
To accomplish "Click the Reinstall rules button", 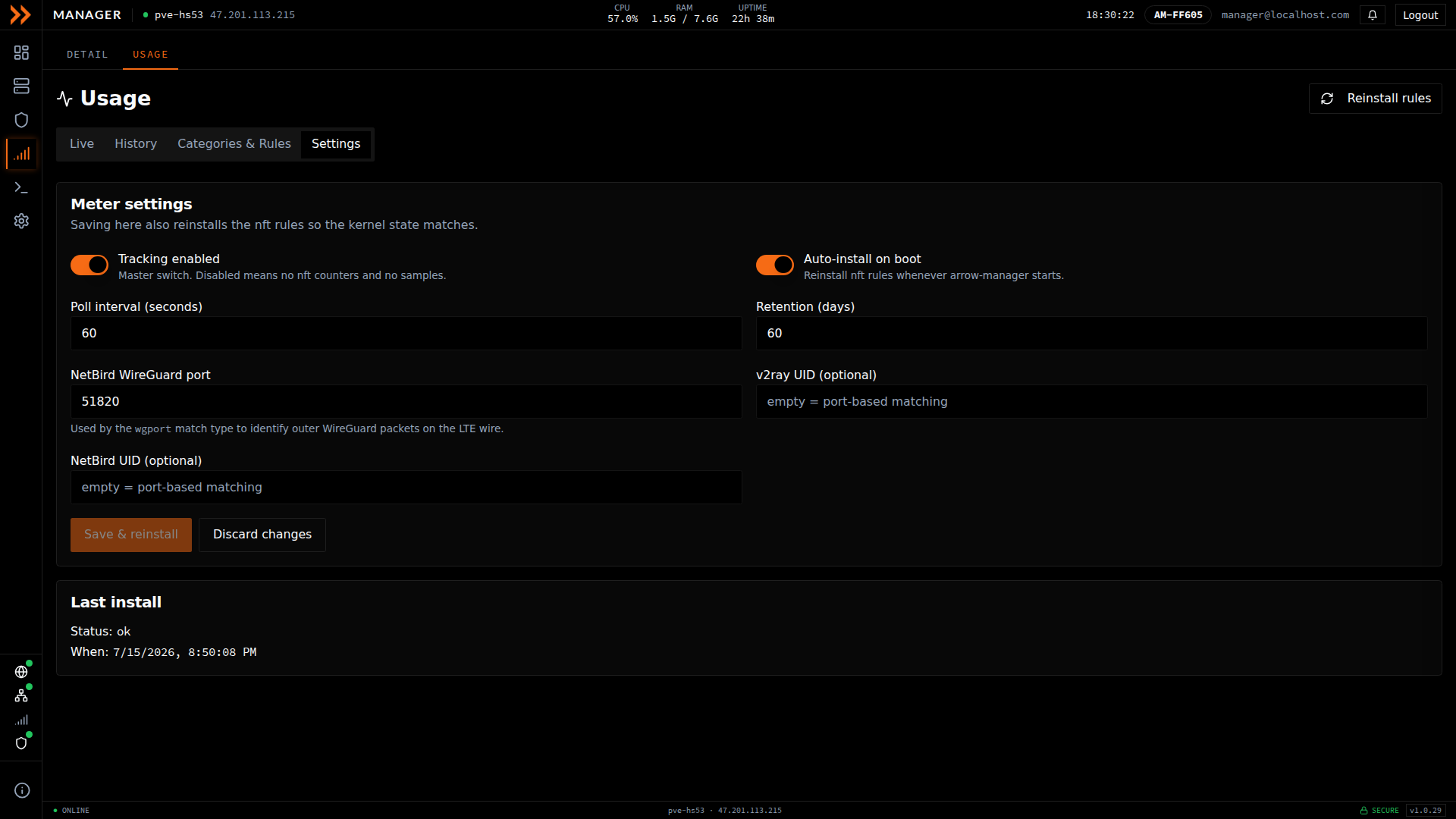I will click(x=1375, y=99).
